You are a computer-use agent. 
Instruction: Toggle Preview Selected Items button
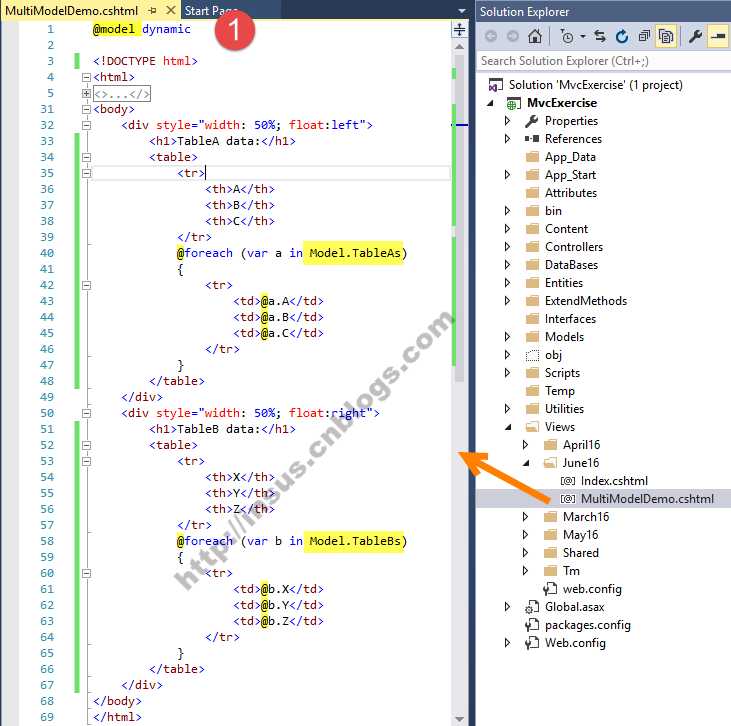coord(718,36)
